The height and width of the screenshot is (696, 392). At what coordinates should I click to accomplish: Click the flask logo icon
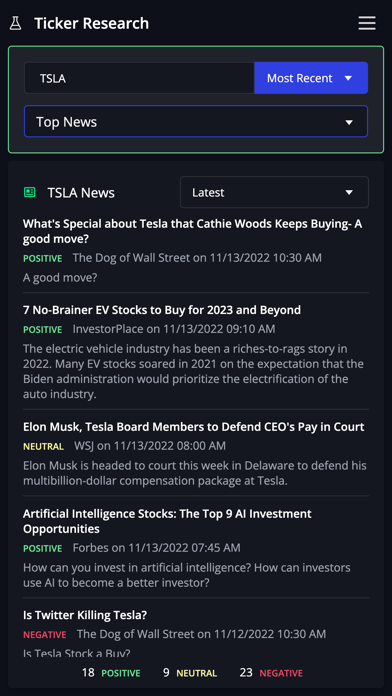coord(15,23)
